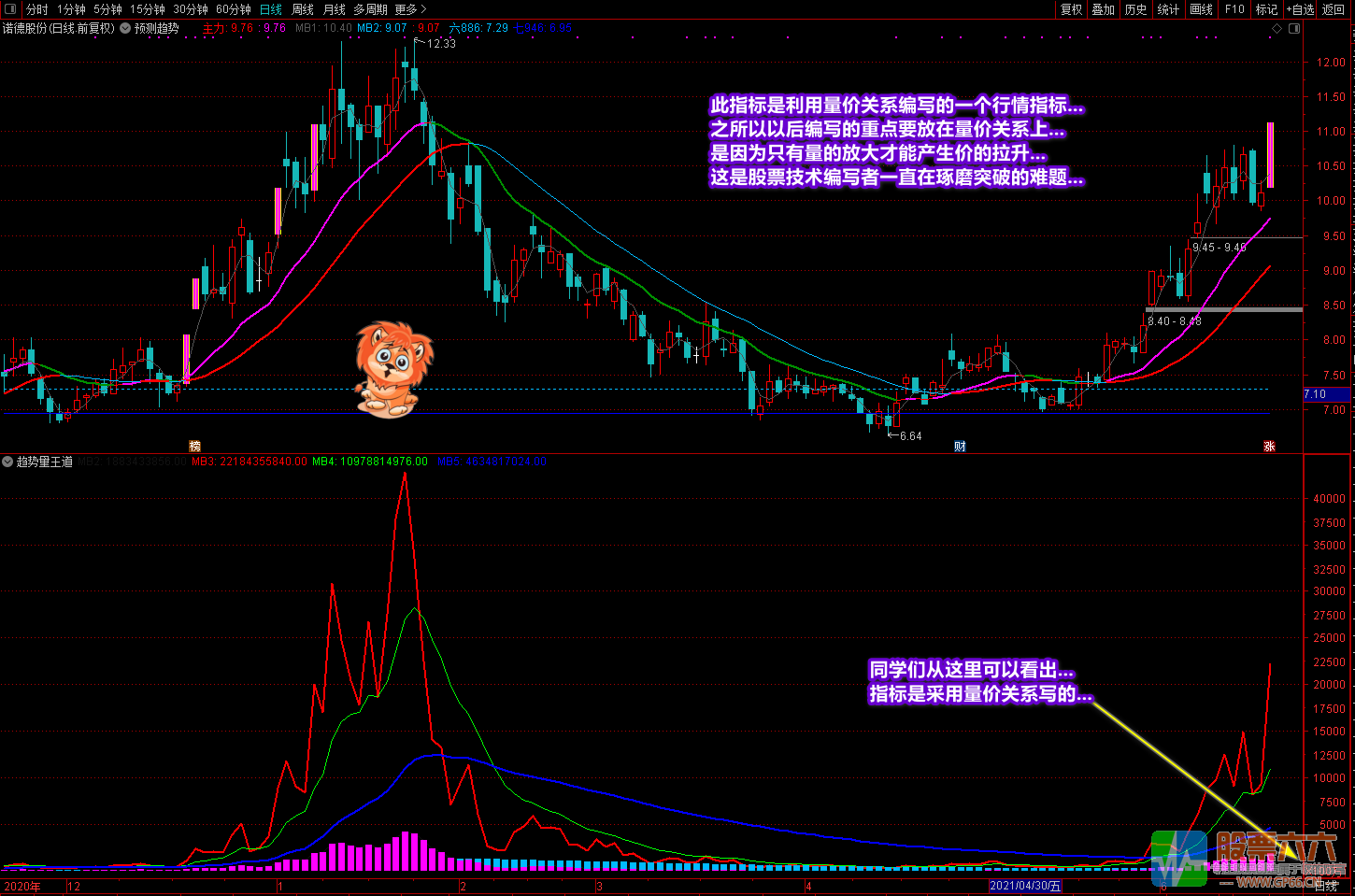Activate the 画线 drawing tools
This screenshot has height=896, width=1355.
pyautogui.click(x=1202, y=9)
